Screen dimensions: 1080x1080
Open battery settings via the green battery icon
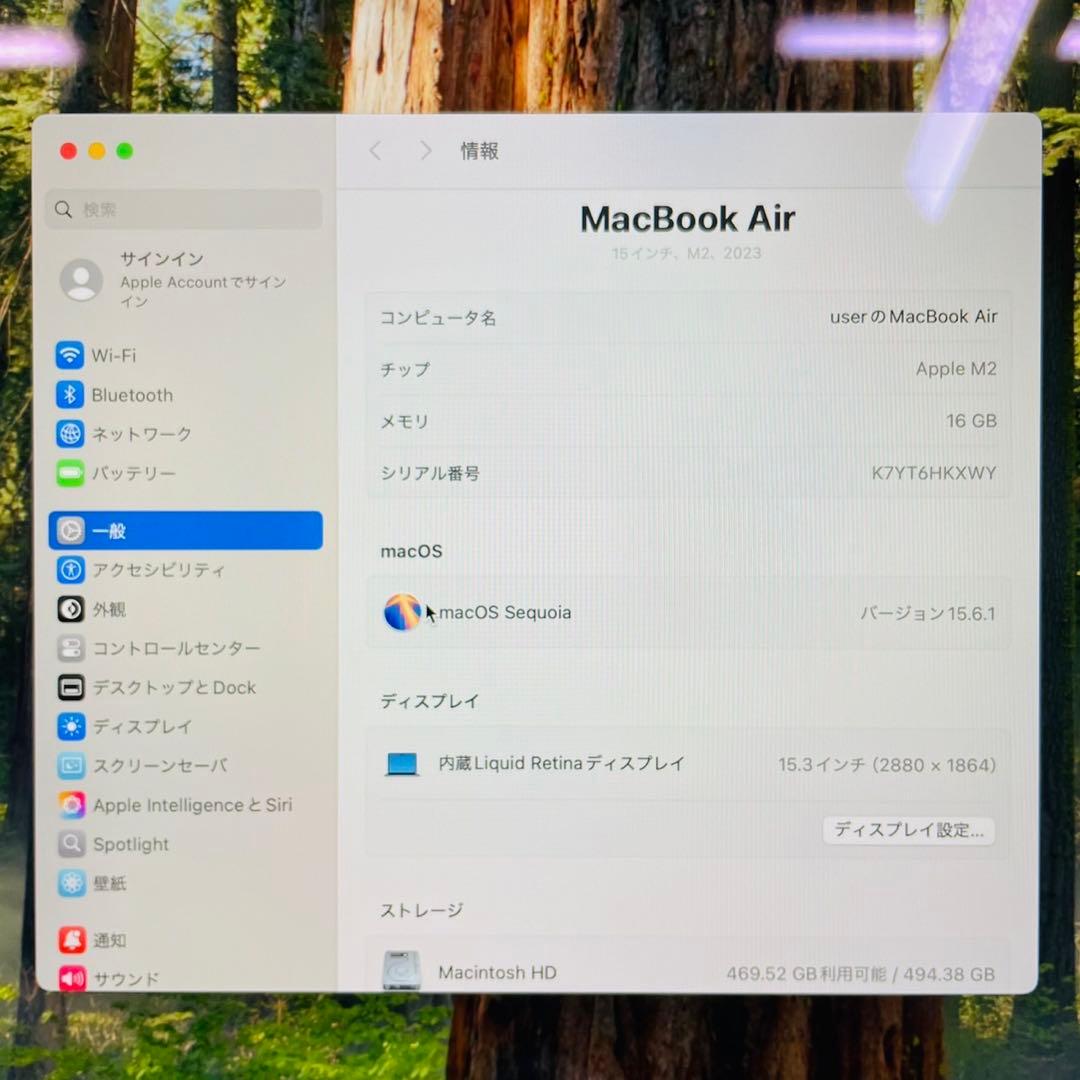click(69, 473)
